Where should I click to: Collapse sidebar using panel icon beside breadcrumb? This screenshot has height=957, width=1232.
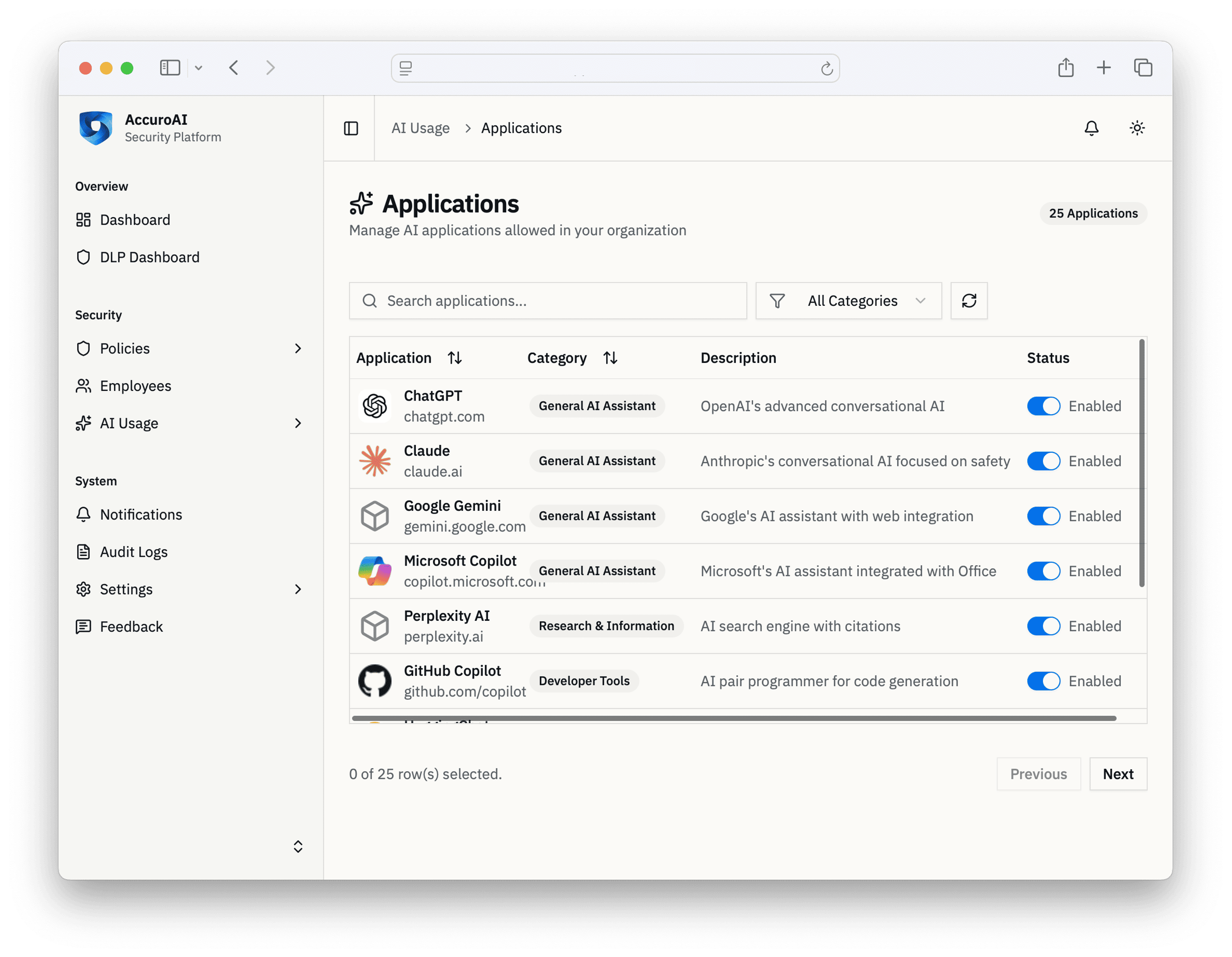tap(351, 129)
